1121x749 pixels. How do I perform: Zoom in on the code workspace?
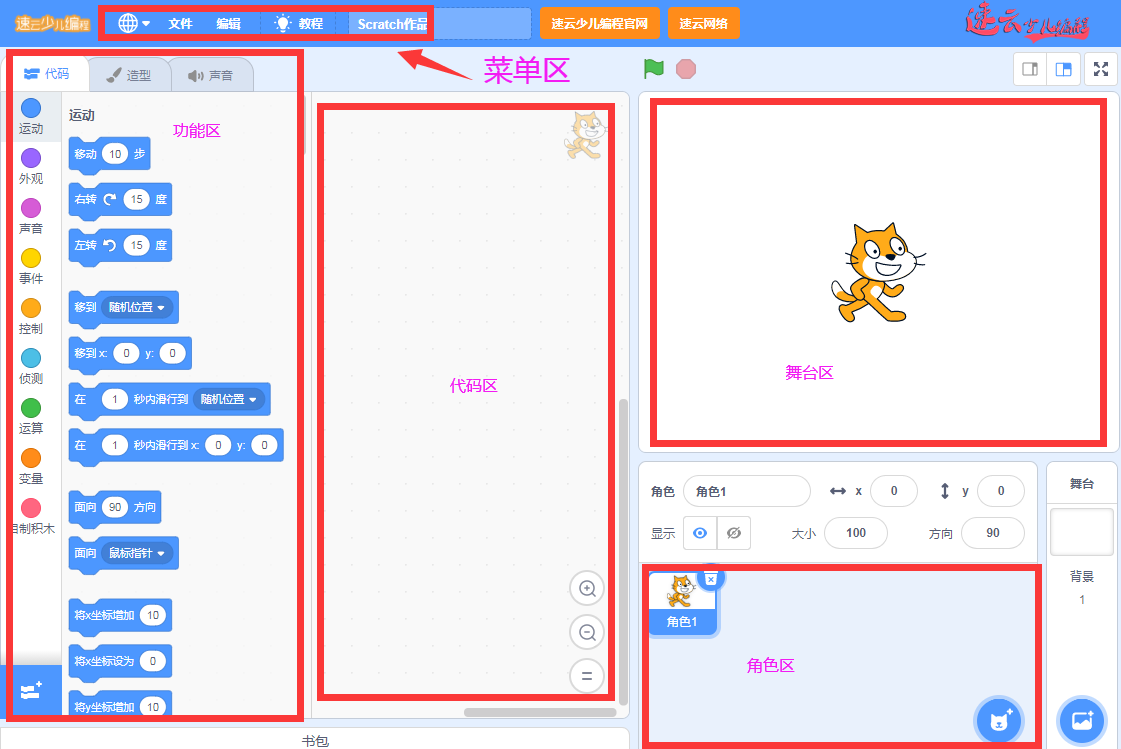tap(587, 589)
